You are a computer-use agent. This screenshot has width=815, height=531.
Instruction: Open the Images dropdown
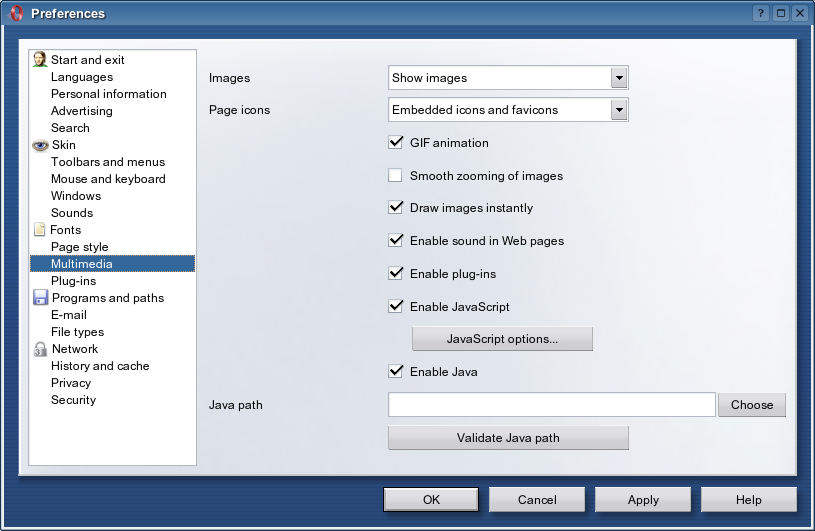pyautogui.click(x=619, y=78)
